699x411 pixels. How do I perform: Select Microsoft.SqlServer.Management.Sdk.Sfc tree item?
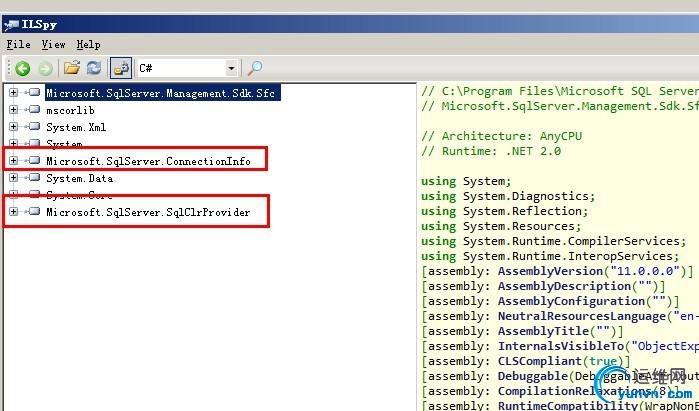(163, 93)
